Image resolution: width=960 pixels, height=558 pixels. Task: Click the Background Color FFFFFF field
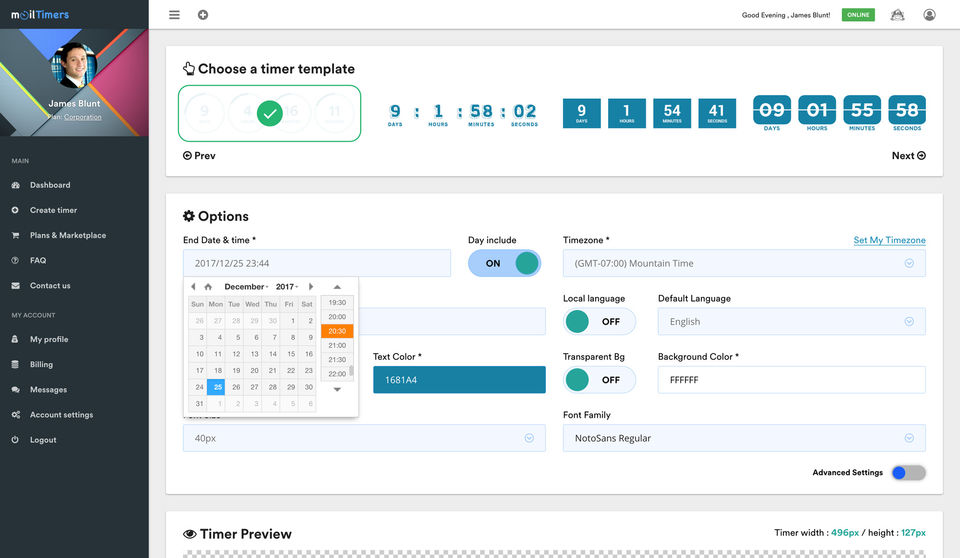pos(792,380)
